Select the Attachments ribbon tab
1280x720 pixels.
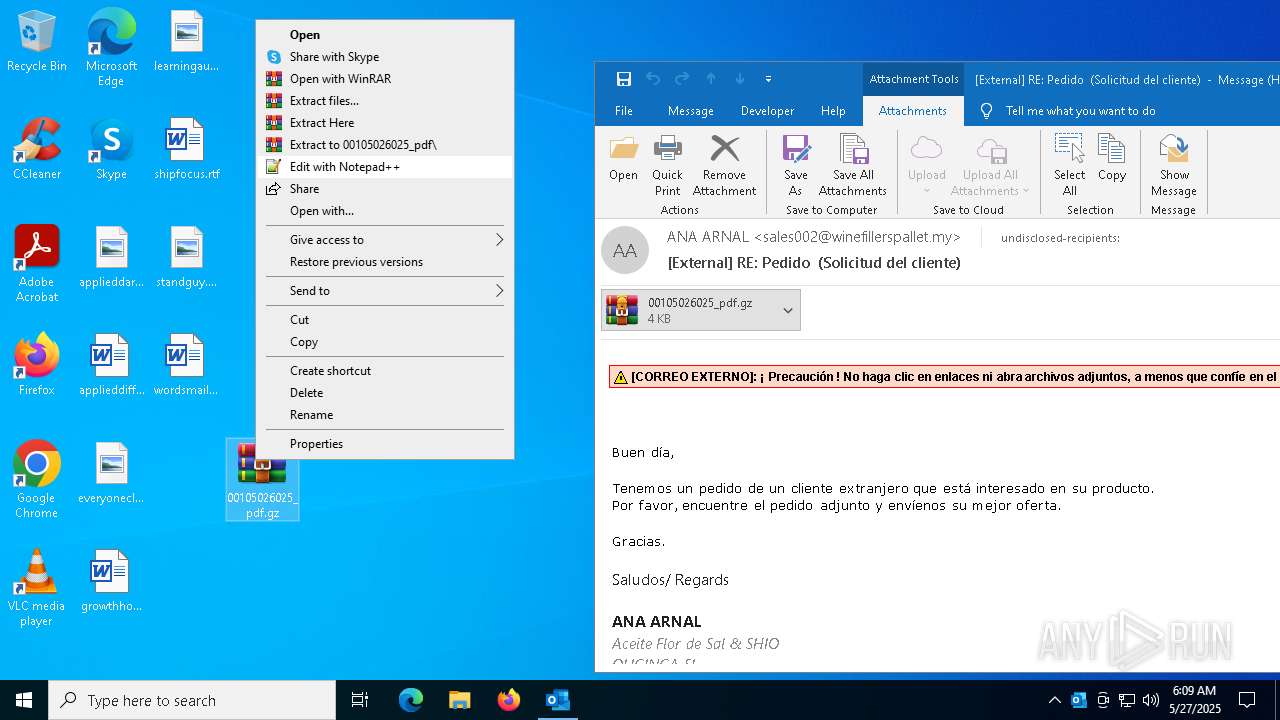913,111
